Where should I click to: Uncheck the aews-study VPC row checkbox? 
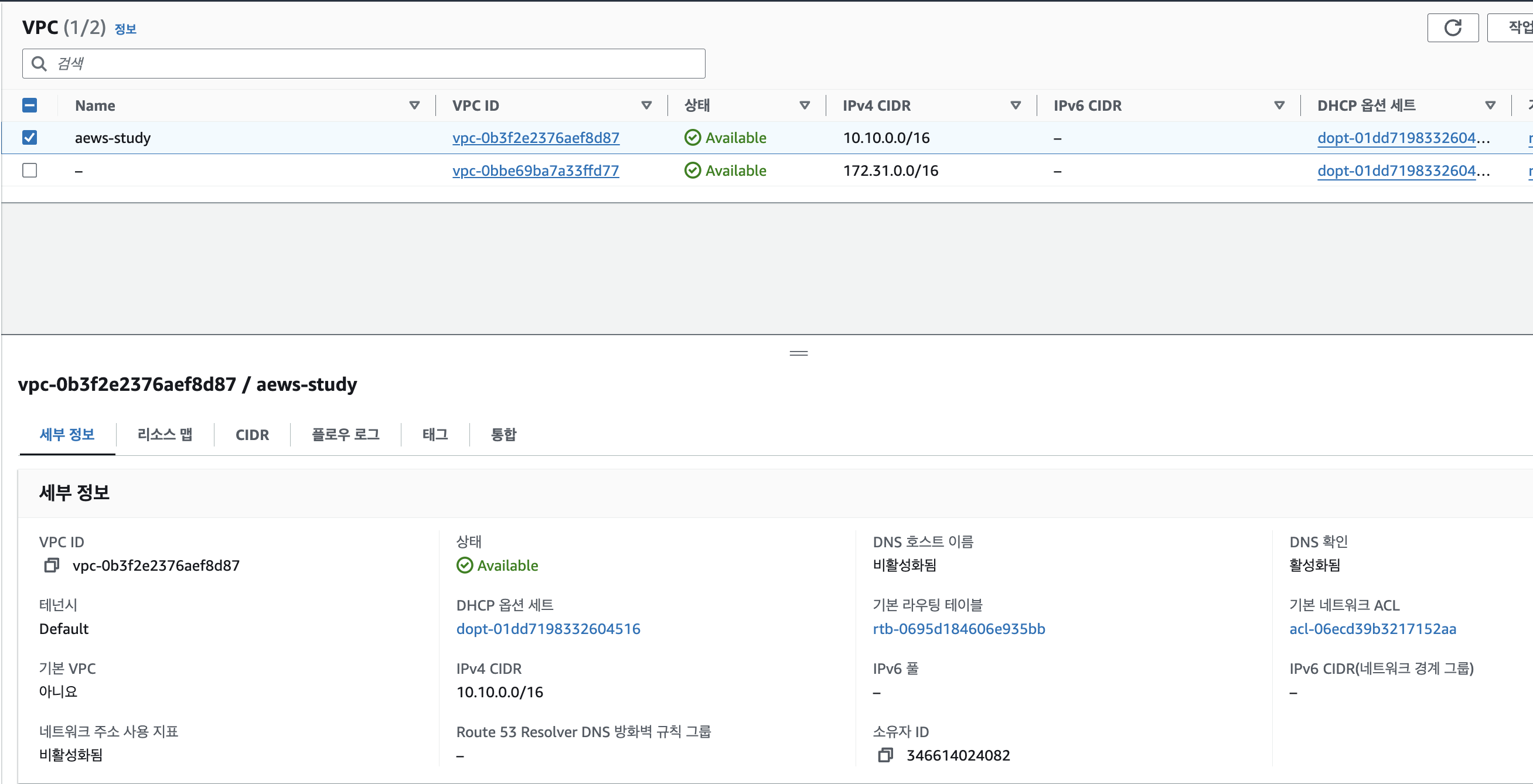(x=30, y=138)
